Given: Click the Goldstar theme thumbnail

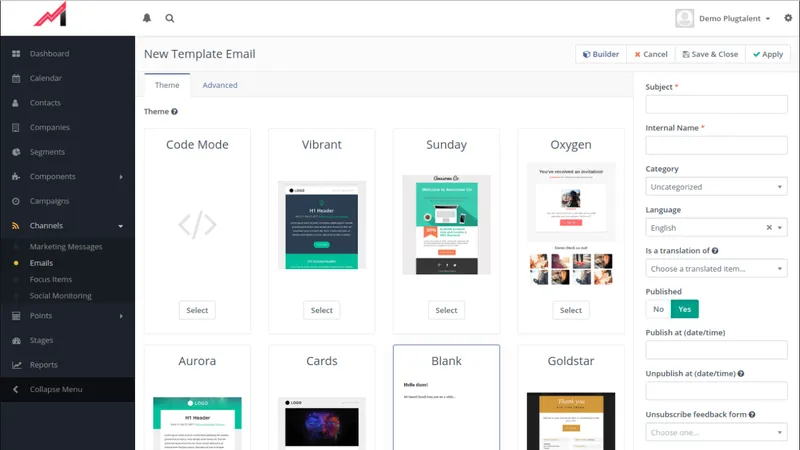Looking at the screenshot, I should pyautogui.click(x=571, y=421).
